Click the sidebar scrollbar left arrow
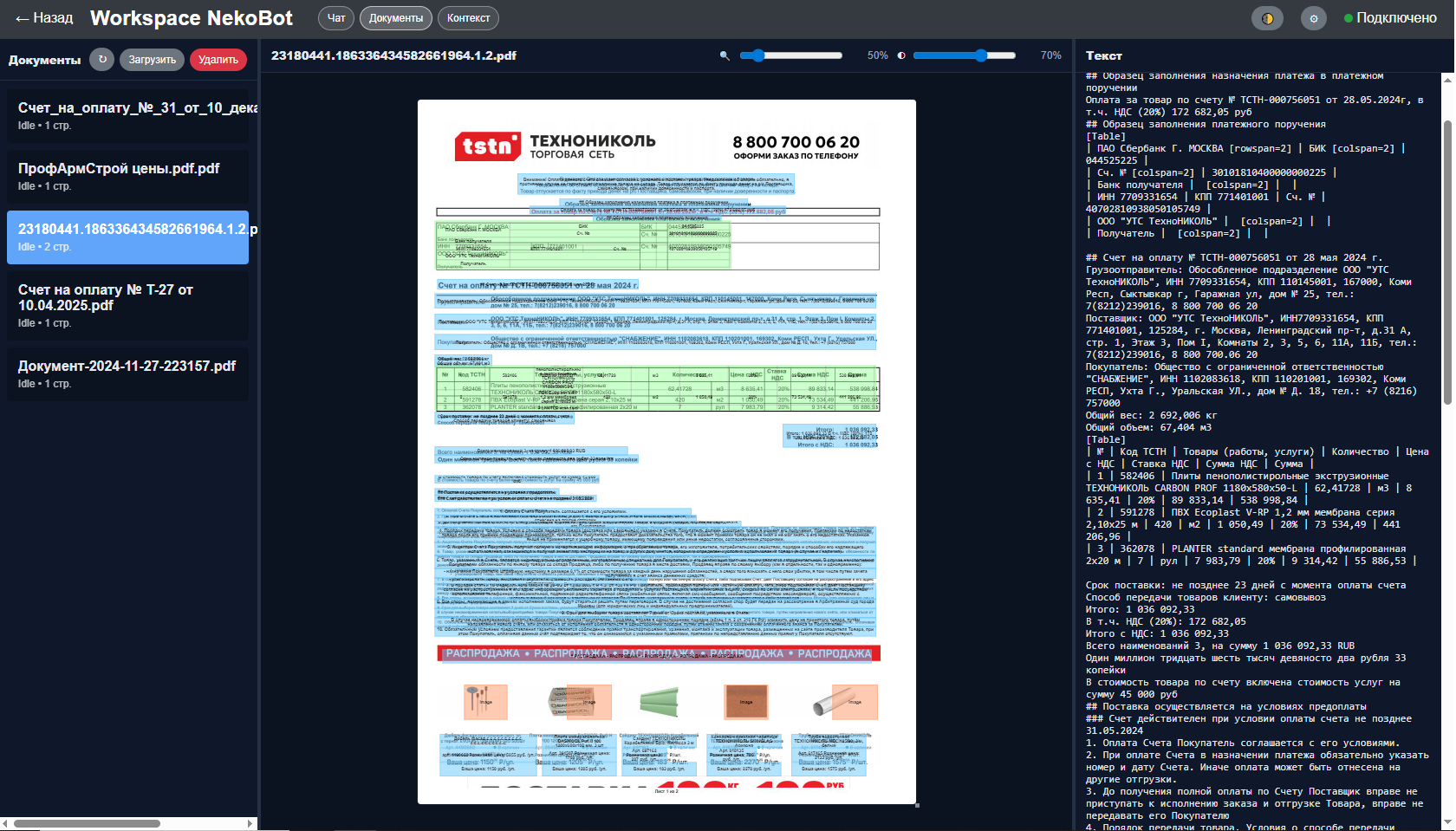Screen dimensions: 1456x831 tap(5, 824)
